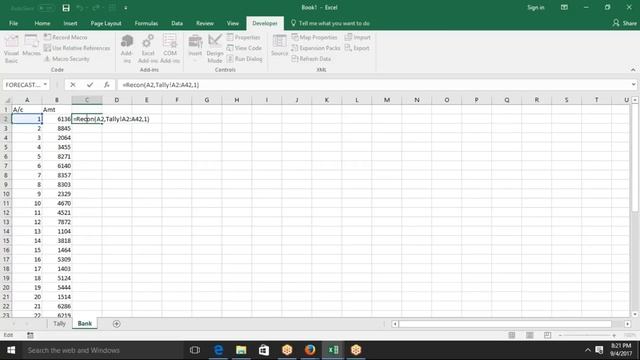Image resolution: width=640 pixels, height=360 pixels.
Task: Show hidden system tray icons
Action: pyautogui.click(x=587, y=350)
